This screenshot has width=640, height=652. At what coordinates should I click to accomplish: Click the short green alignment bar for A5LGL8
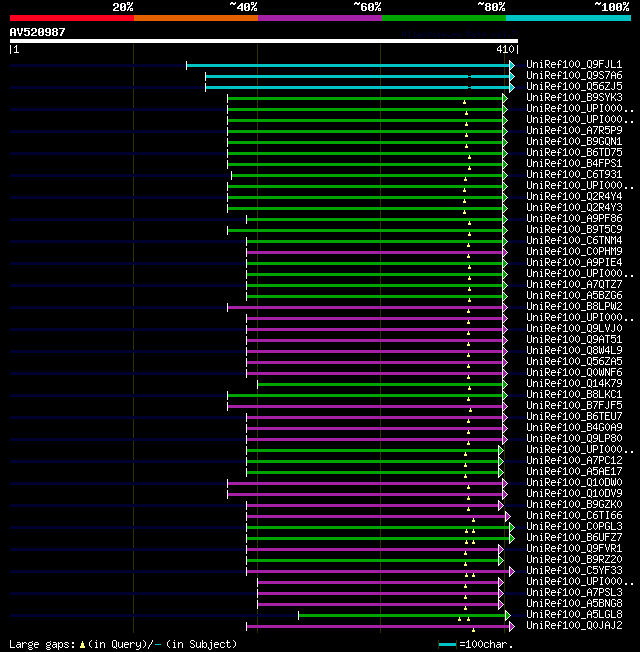click(402, 615)
